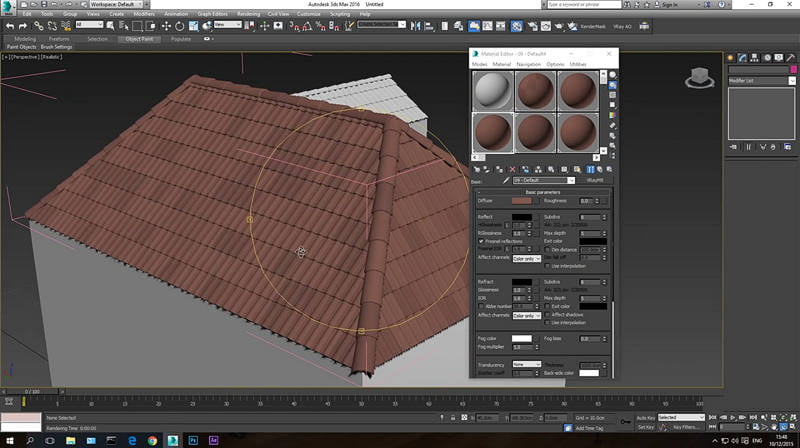Toggle the Fresnel reflections checkbox
This screenshot has width=800, height=448.
[481, 241]
